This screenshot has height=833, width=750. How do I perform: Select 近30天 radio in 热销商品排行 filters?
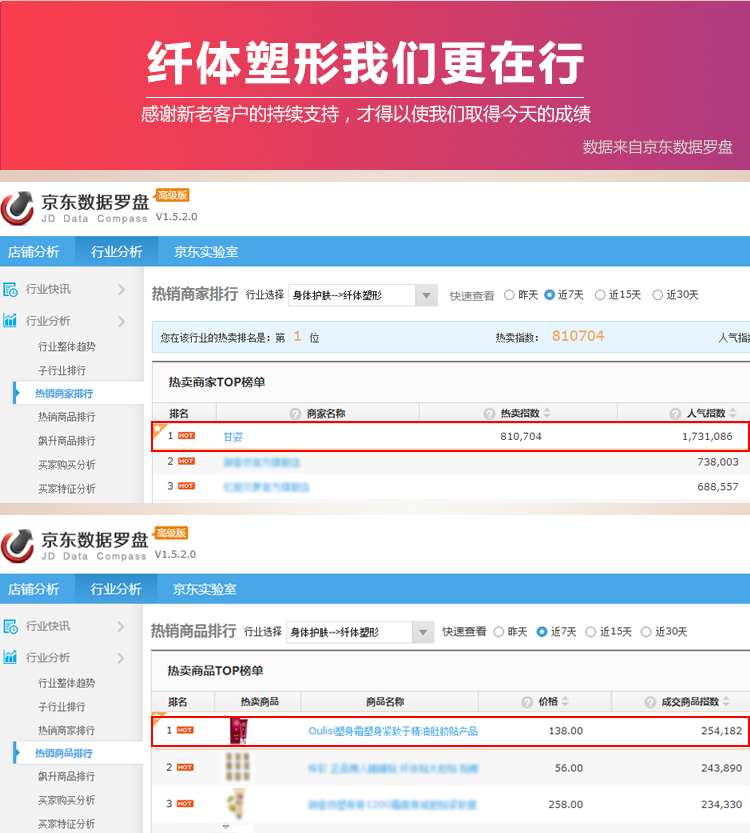[x=646, y=632]
